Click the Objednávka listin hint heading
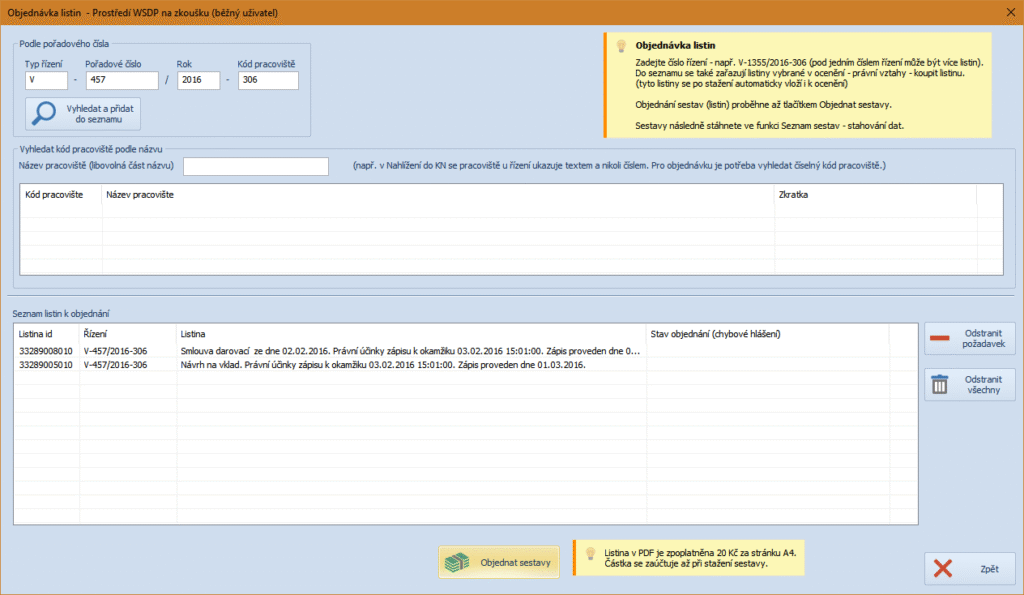This screenshot has height=595, width=1024. pyautogui.click(x=675, y=46)
